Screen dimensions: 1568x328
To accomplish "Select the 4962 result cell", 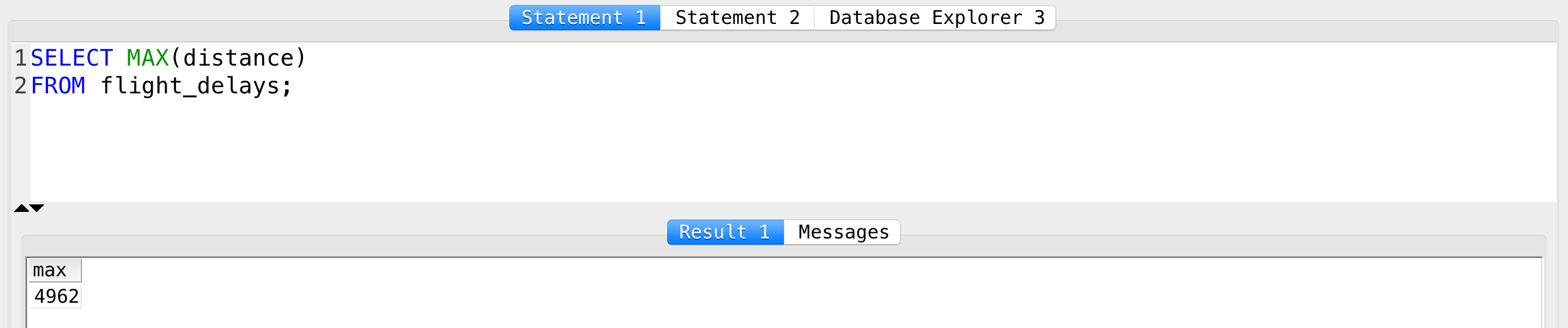I will tap(55, 296).
